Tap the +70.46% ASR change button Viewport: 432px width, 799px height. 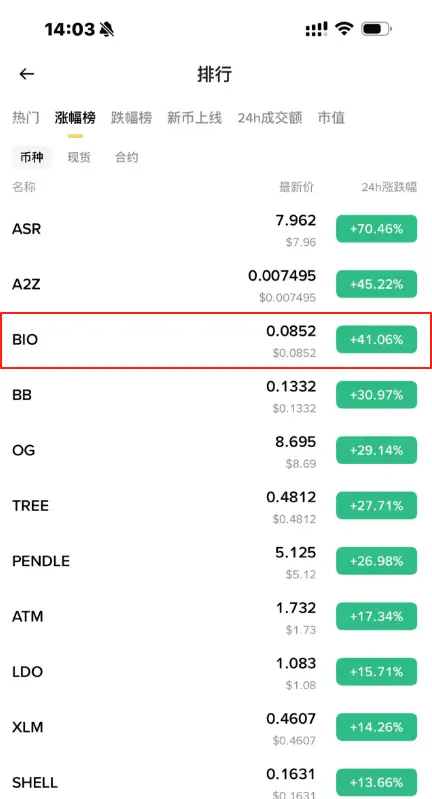coord(376,229)
